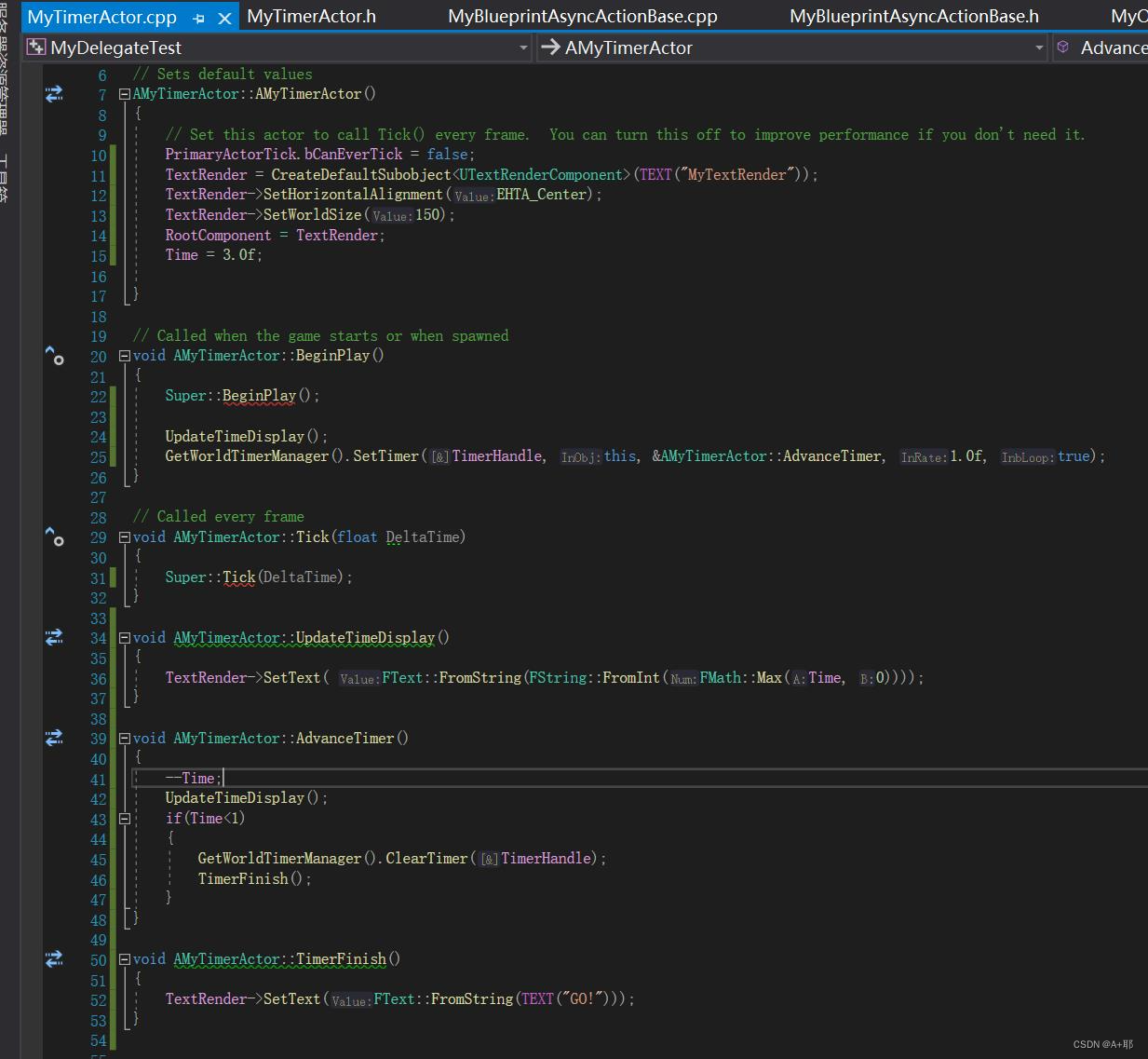Click the reference arrows icon beside AMyTimerActor constructor
This screenshot has height=1059, width=1148.
[53, 92]
